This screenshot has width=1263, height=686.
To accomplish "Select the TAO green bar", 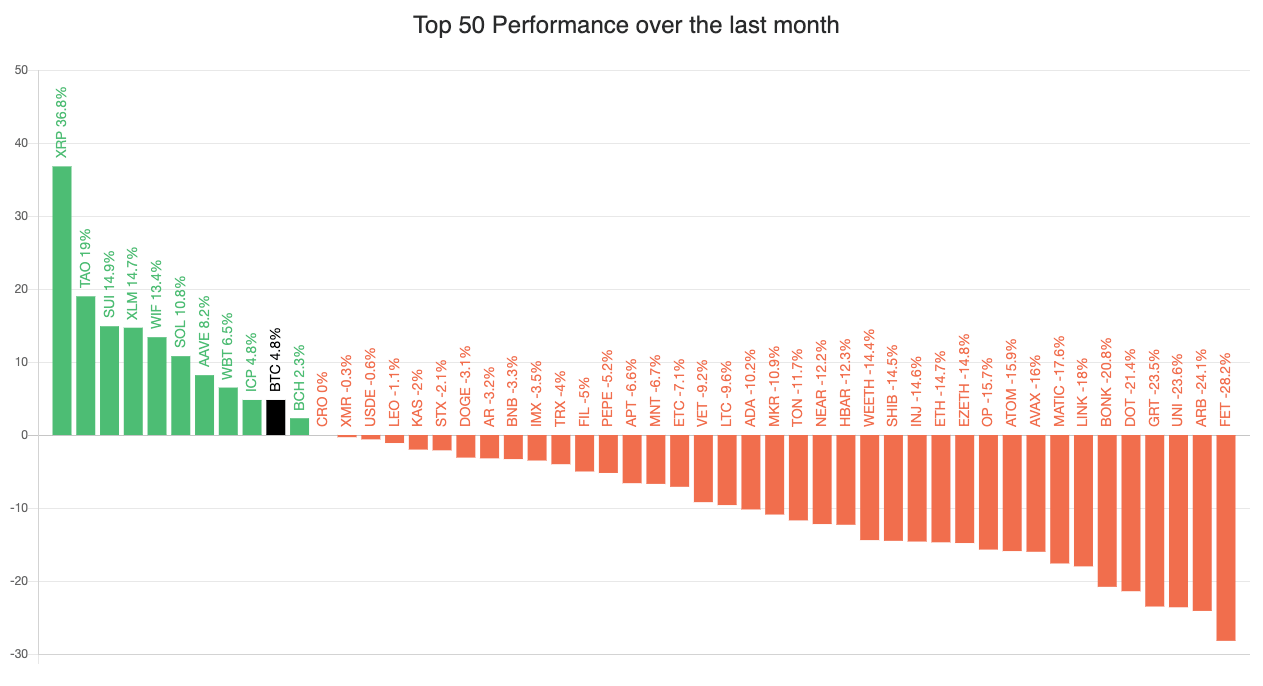I will (x=86, y=365).
